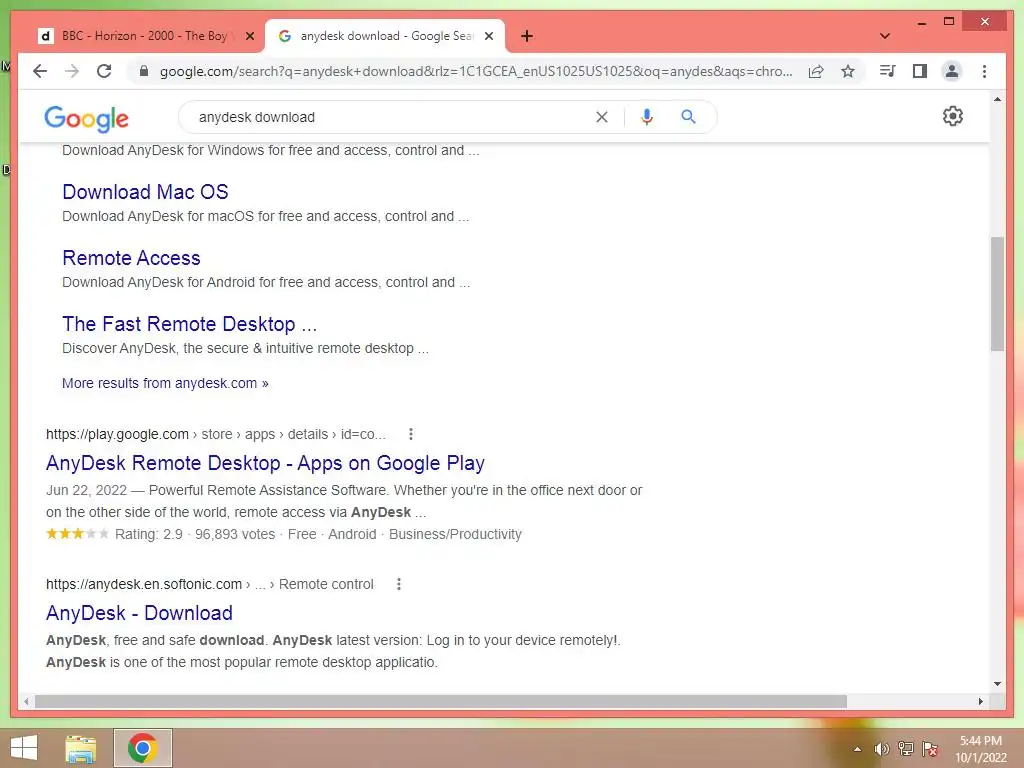Open options for Softonic result

[x=398, y=584]
